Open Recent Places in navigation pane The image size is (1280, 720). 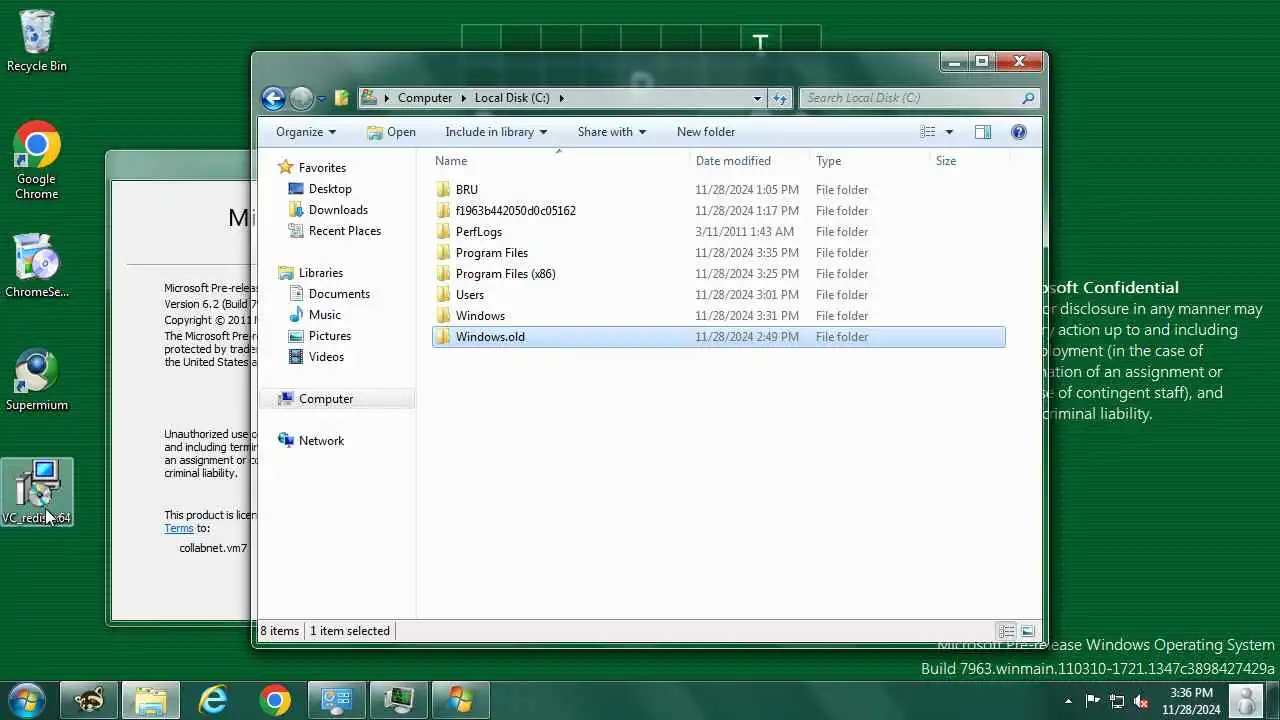tap(344, 231)
